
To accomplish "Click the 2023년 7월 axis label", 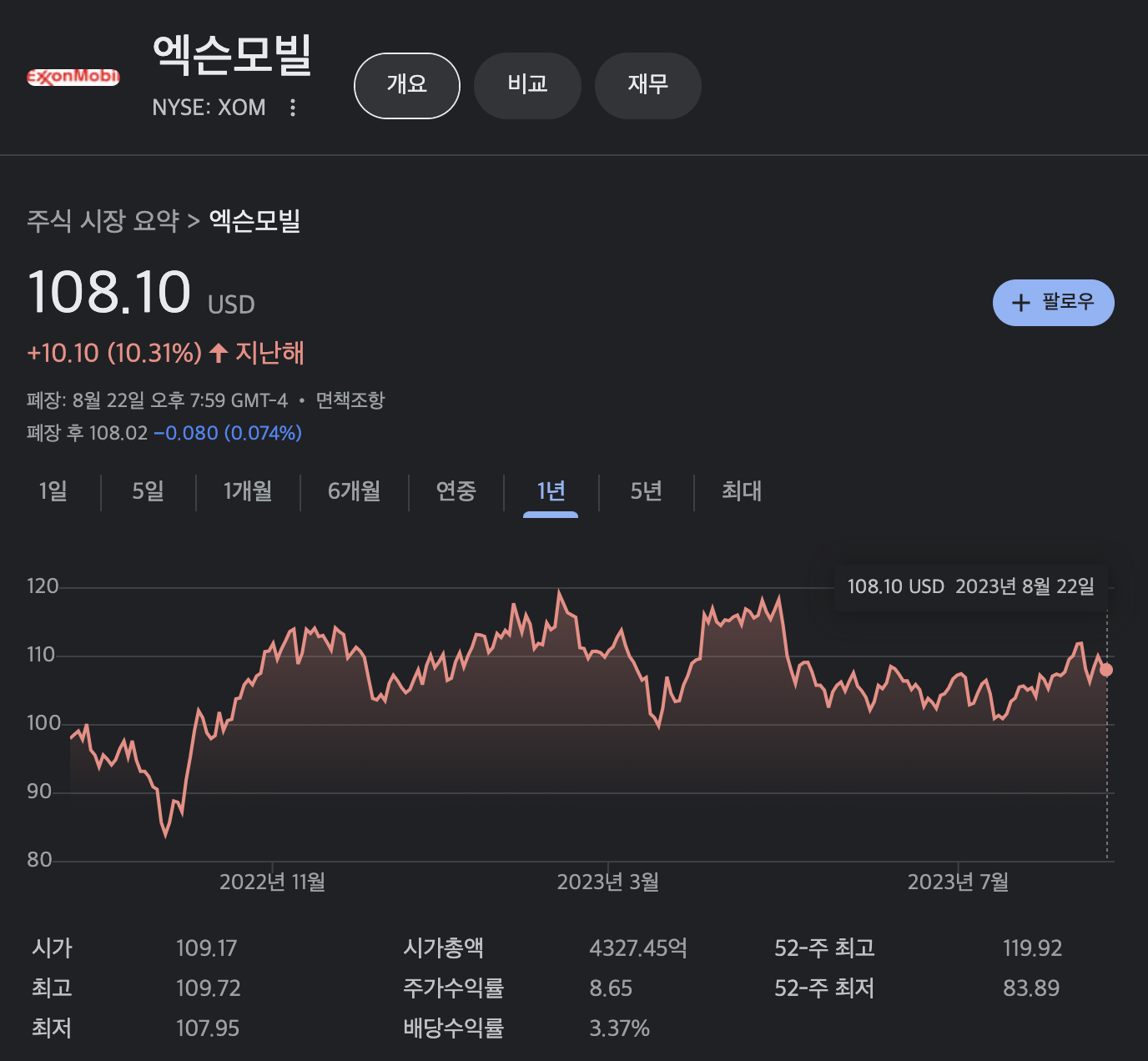I will (x=959, y=882).
